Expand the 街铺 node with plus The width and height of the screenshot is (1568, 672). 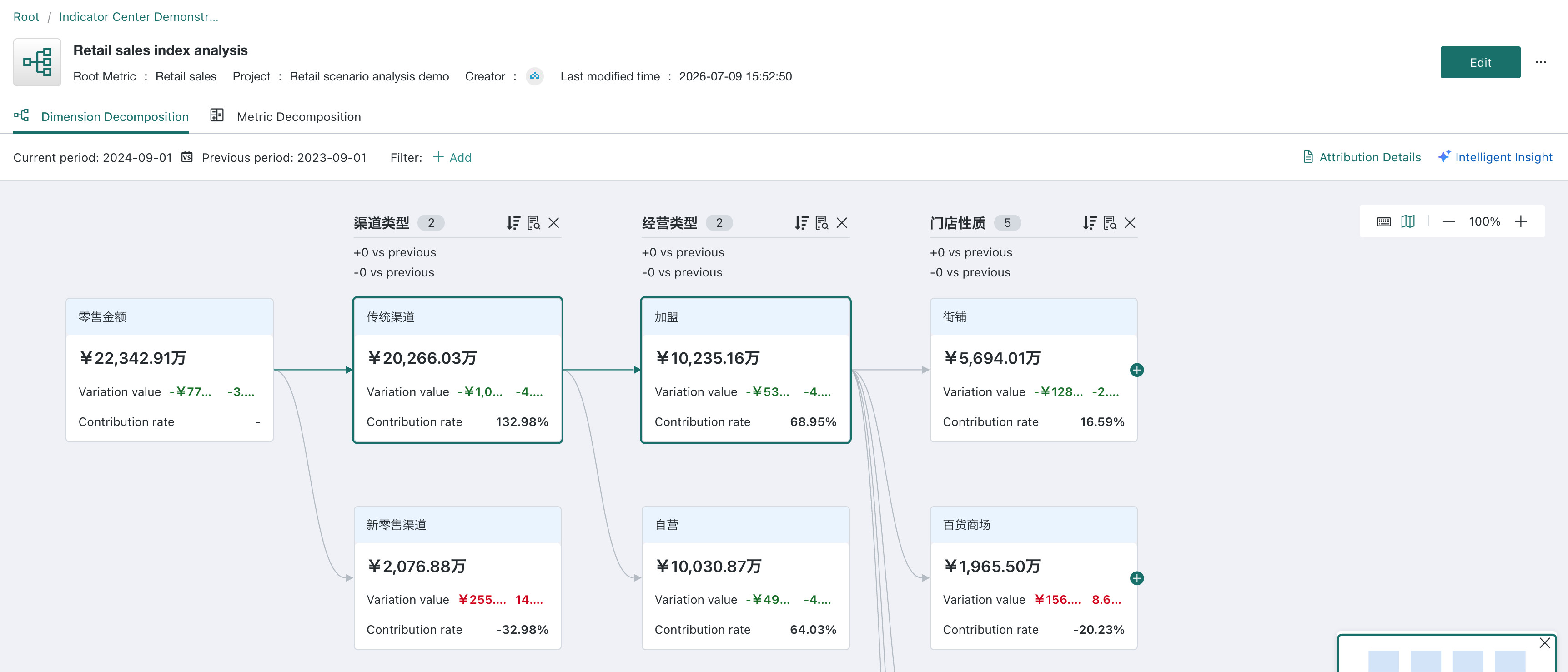point(1136,370)
